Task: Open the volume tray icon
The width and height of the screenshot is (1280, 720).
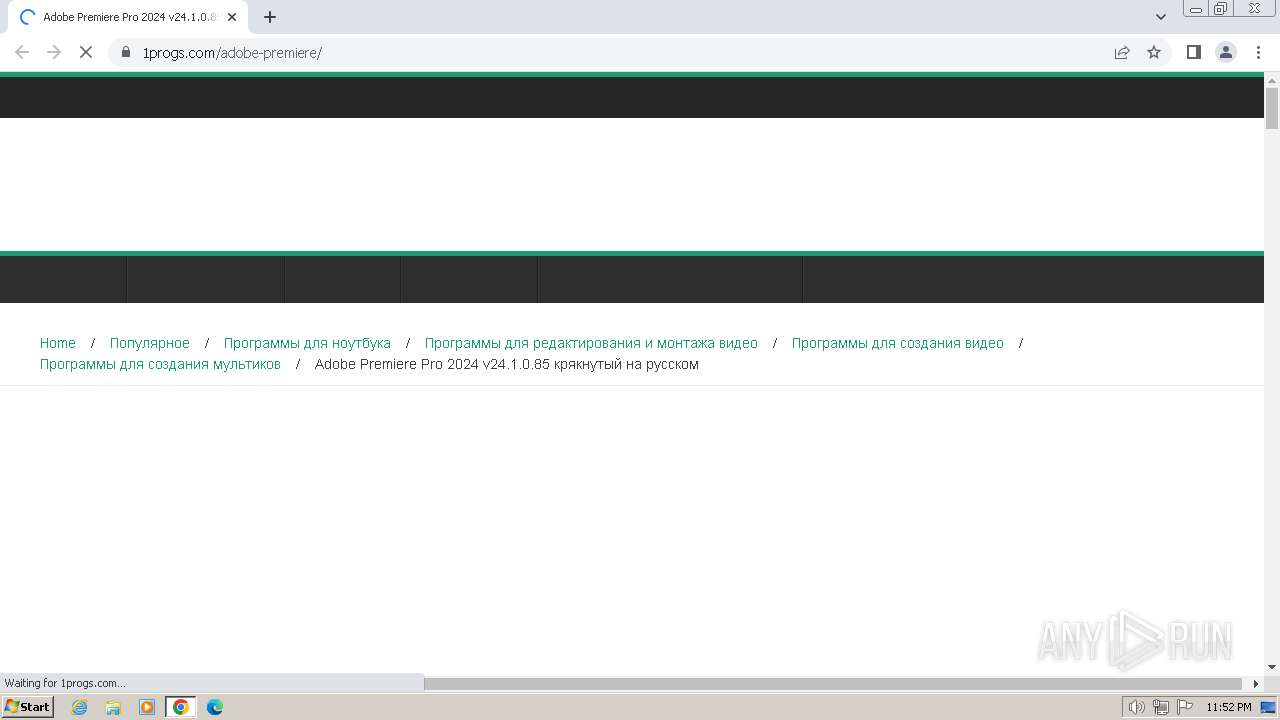Action: 1136,707
